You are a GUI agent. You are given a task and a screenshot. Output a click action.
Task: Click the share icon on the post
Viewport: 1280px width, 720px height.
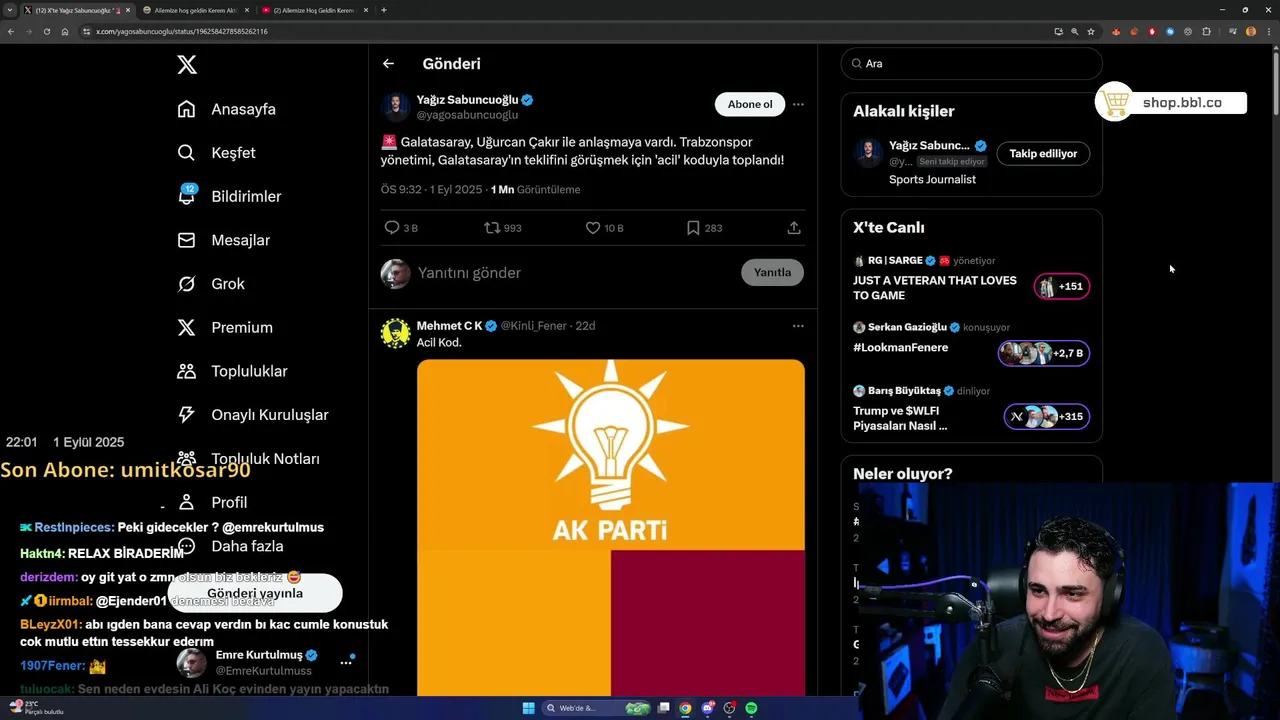coord(794,228)
